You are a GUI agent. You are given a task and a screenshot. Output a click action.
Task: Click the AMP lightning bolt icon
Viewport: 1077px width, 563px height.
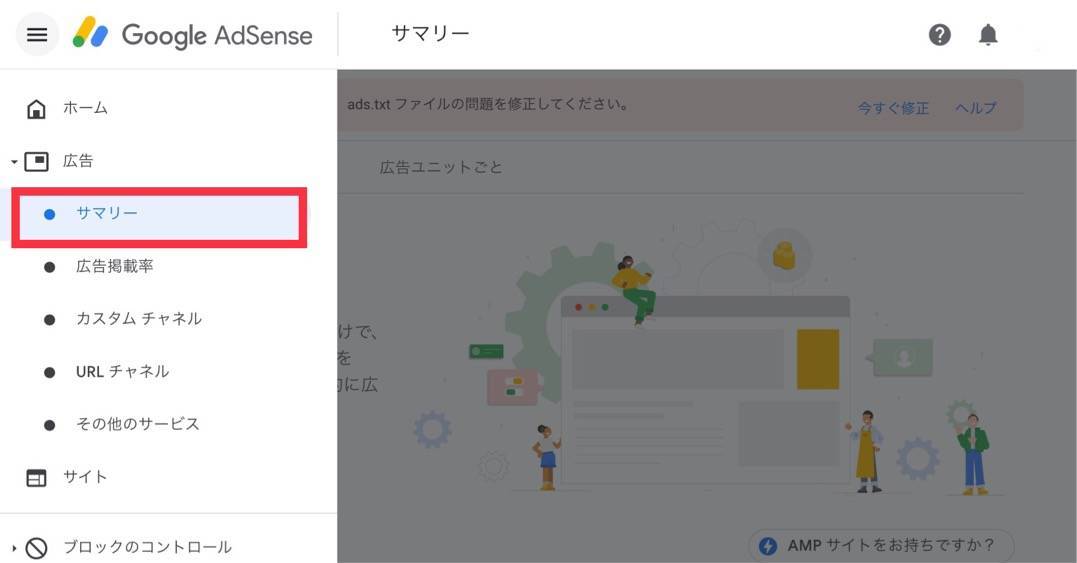(x=767, y=546)
